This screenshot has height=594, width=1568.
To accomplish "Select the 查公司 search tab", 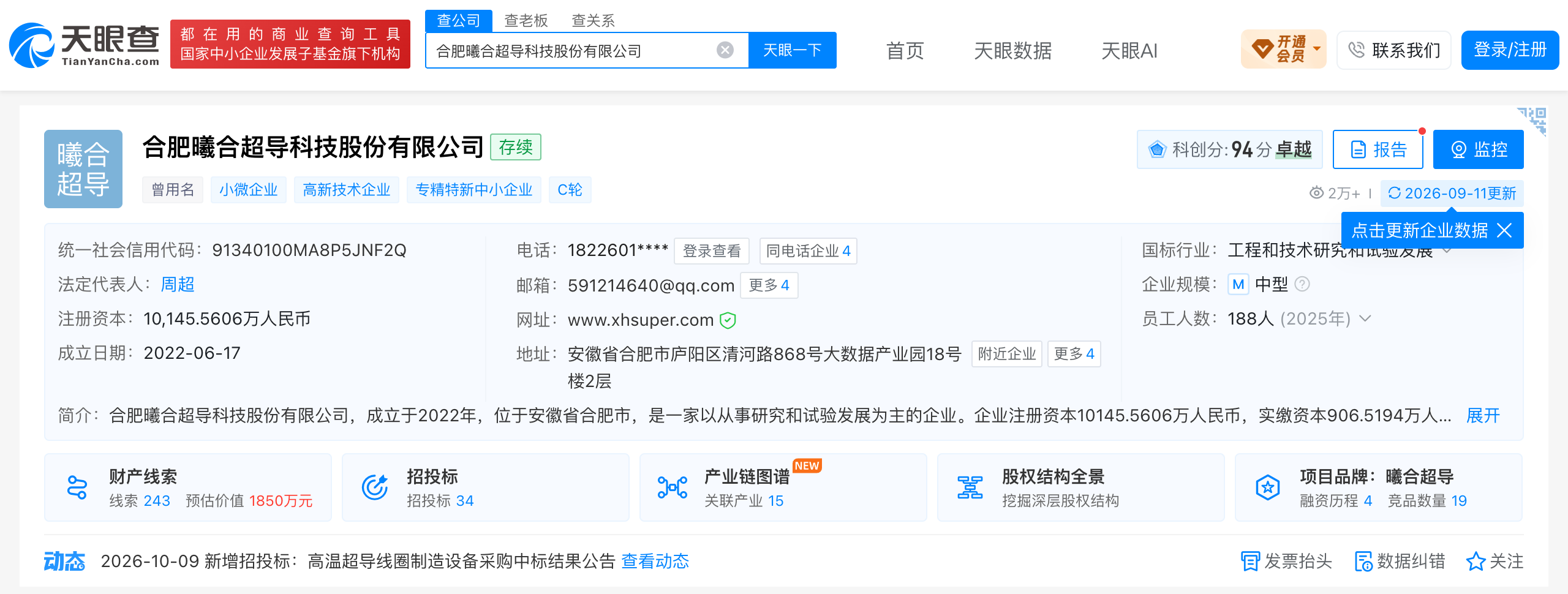I will (459, 21).
